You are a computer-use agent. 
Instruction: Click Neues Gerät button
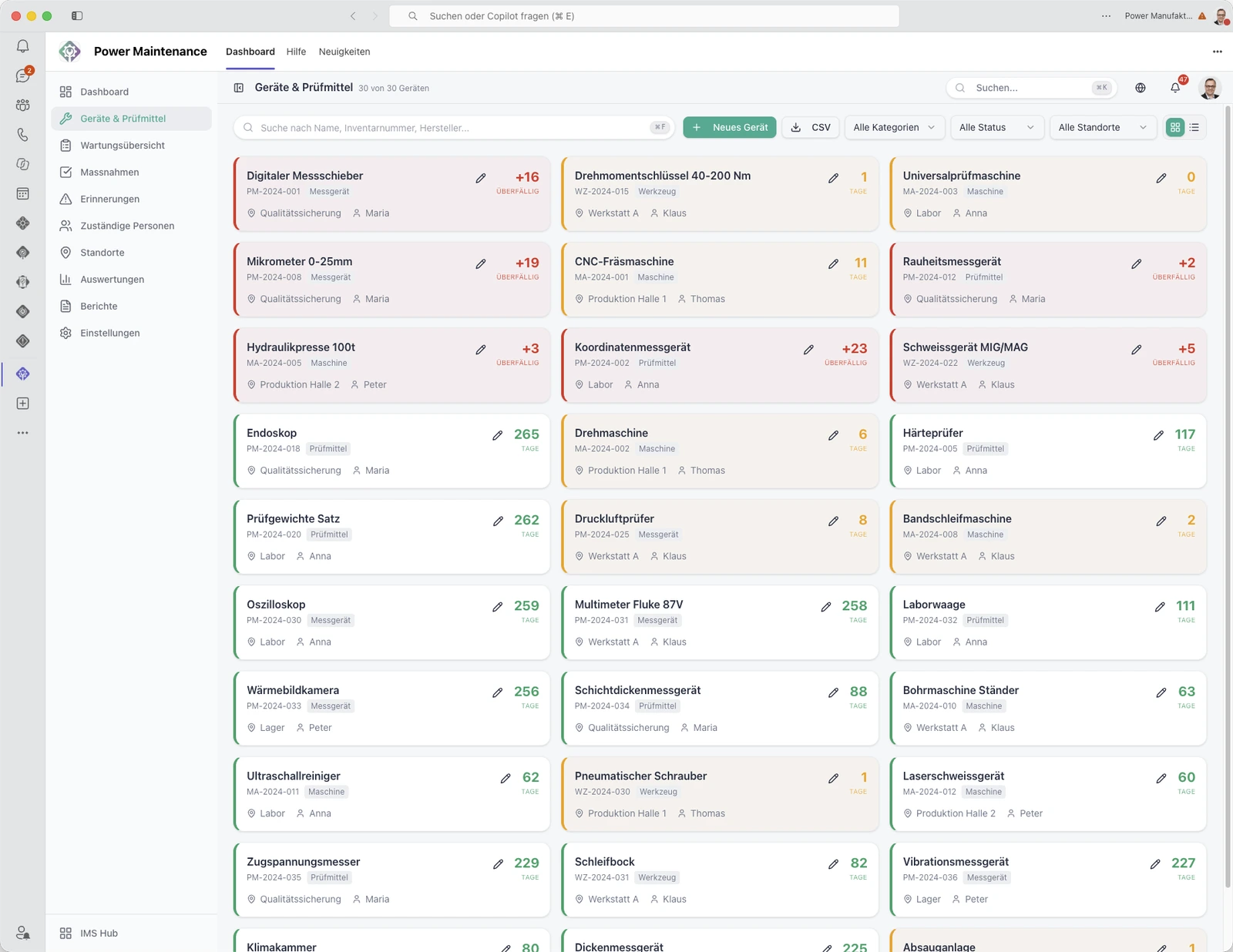(729, 127)
